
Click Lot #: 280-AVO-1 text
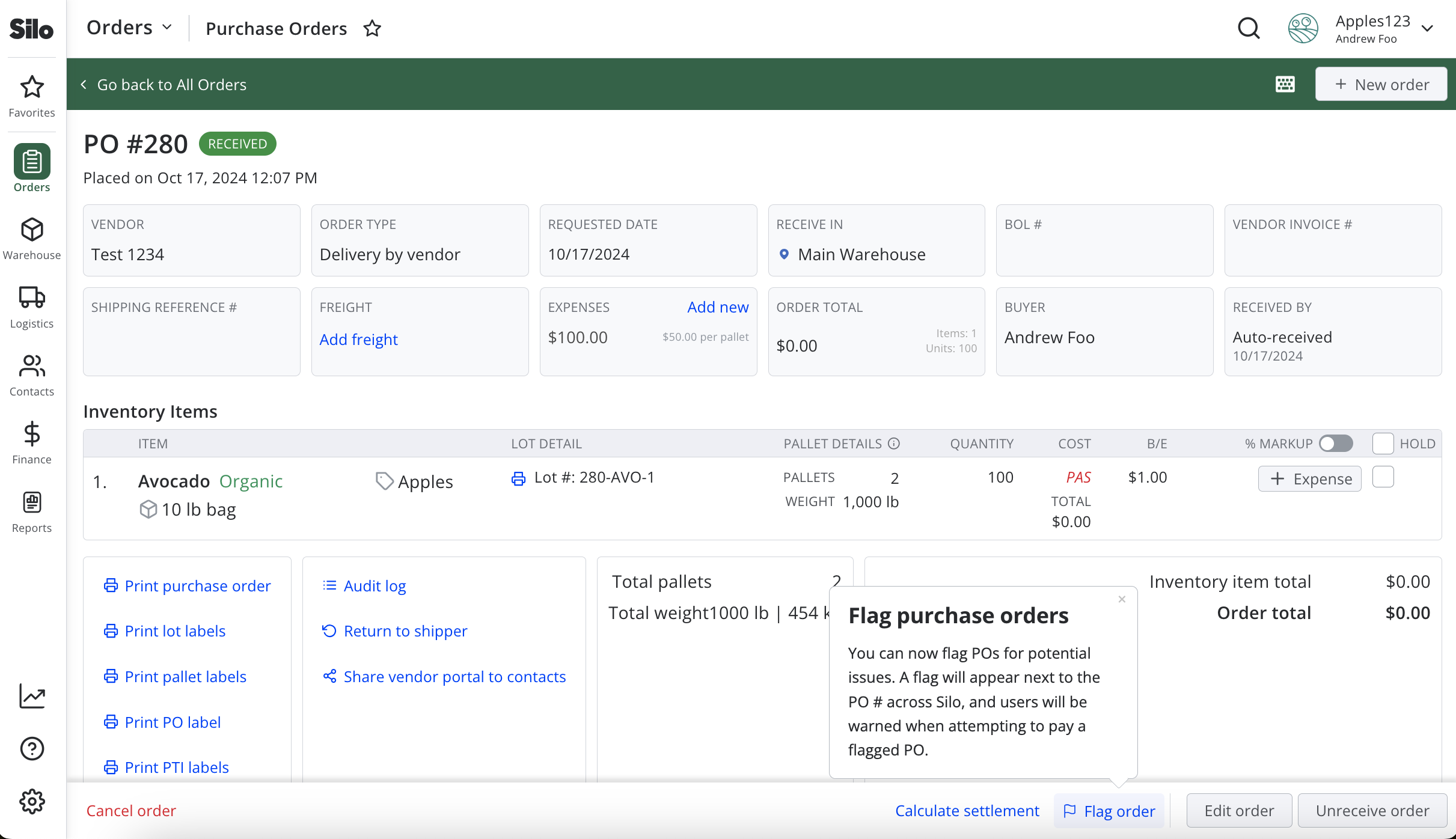594,477
